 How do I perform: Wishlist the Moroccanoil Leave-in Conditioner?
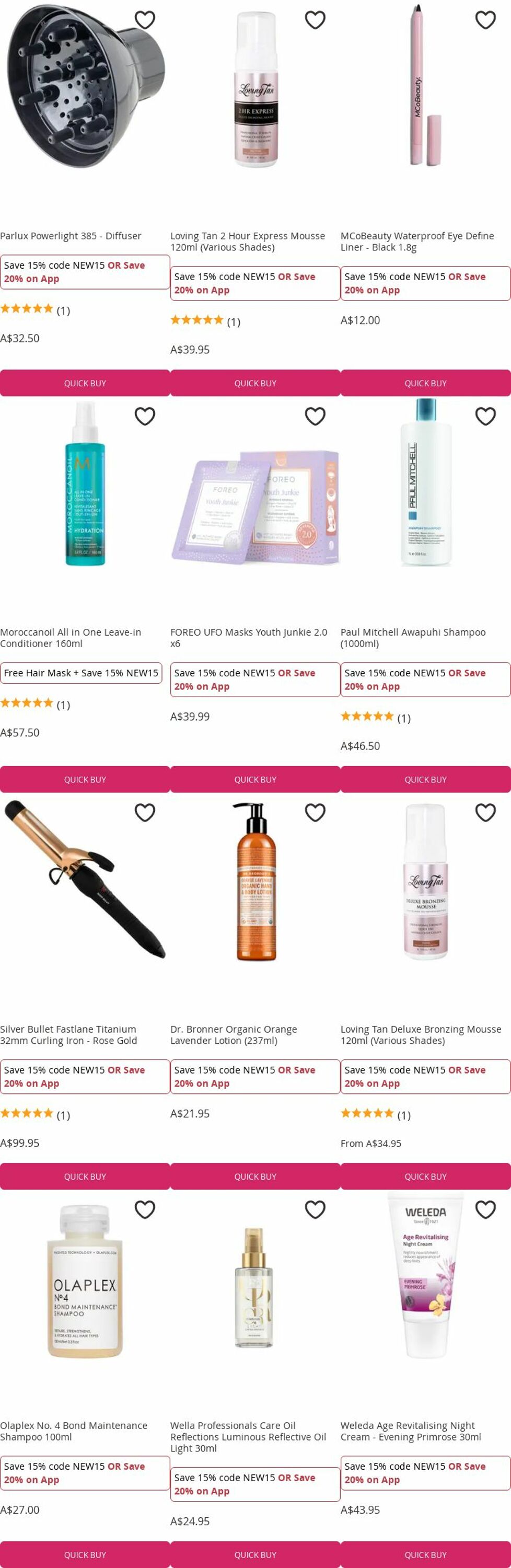click(x=145, y=417)
